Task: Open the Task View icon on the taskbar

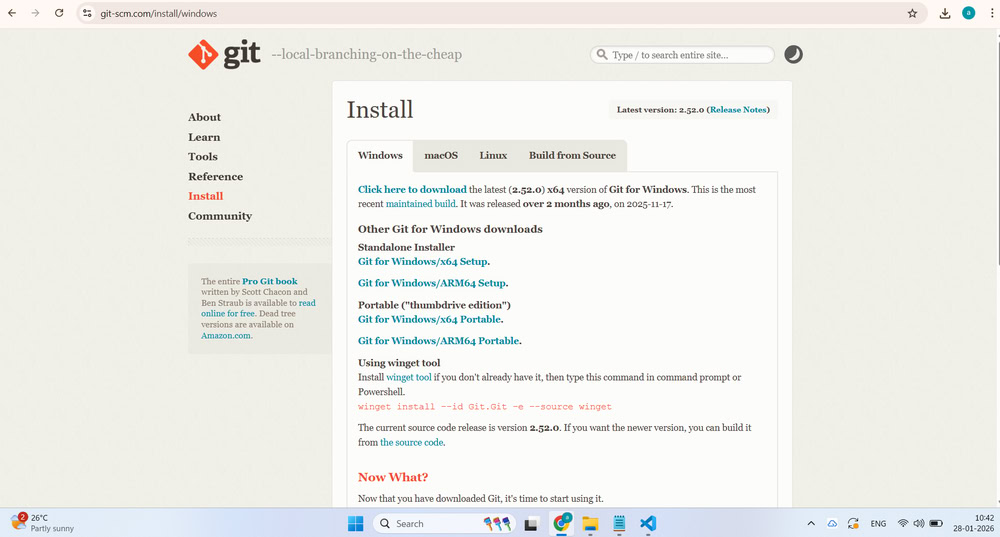Action: click(531, 524)
